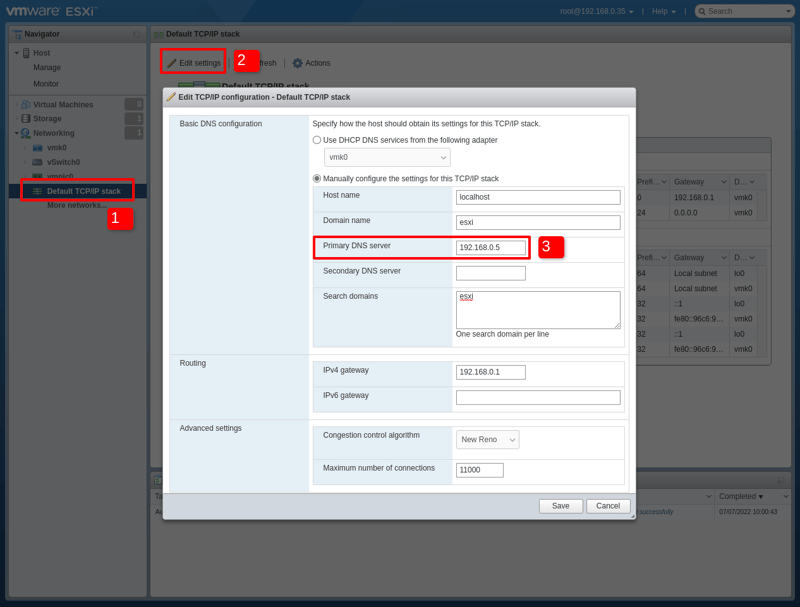Open the root@192.168.0.35 user menu

pyautogui.click(x=597, y=12)
